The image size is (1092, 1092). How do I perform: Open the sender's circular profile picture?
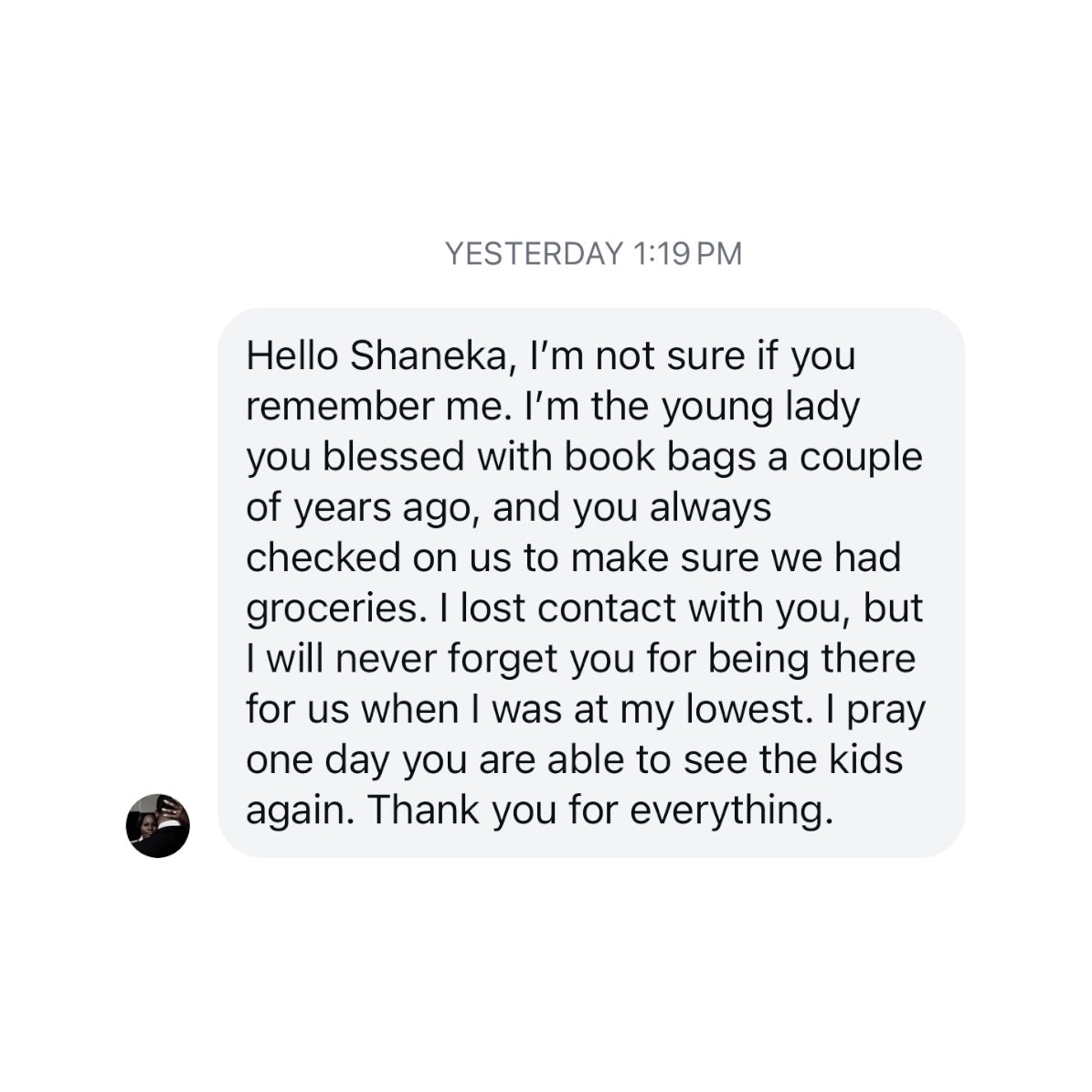[157, 825]
